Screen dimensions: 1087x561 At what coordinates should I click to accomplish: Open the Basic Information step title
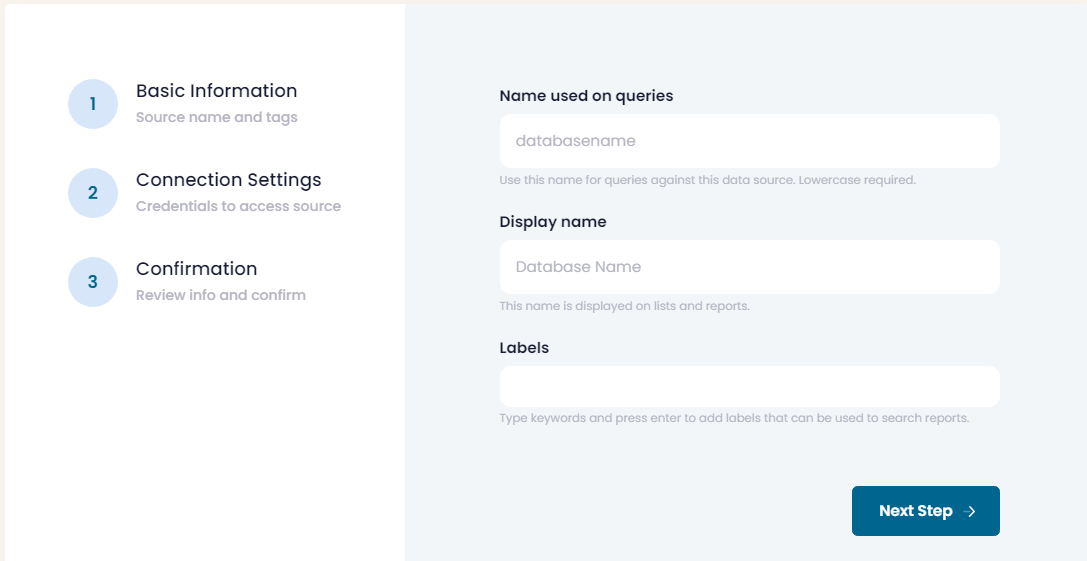(216, 91)
